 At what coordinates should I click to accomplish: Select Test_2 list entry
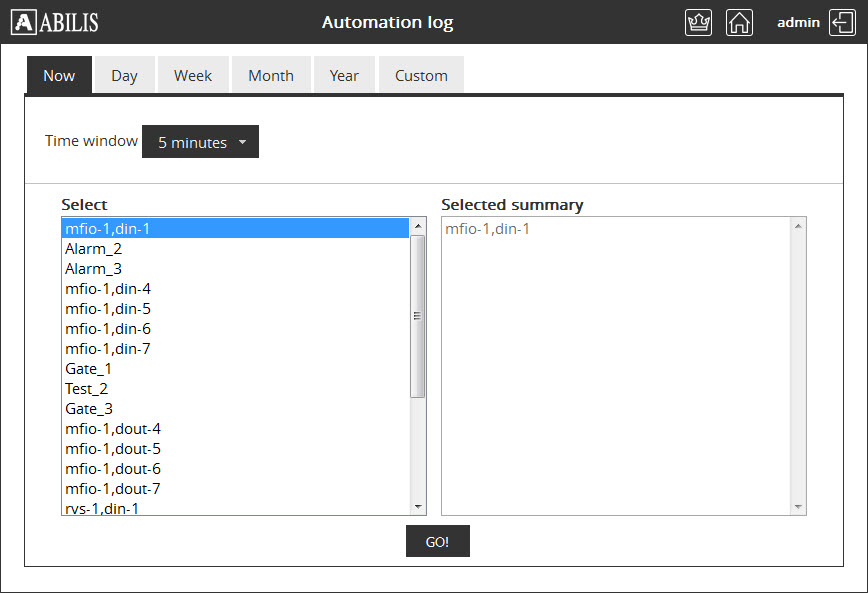coord(87,389)
